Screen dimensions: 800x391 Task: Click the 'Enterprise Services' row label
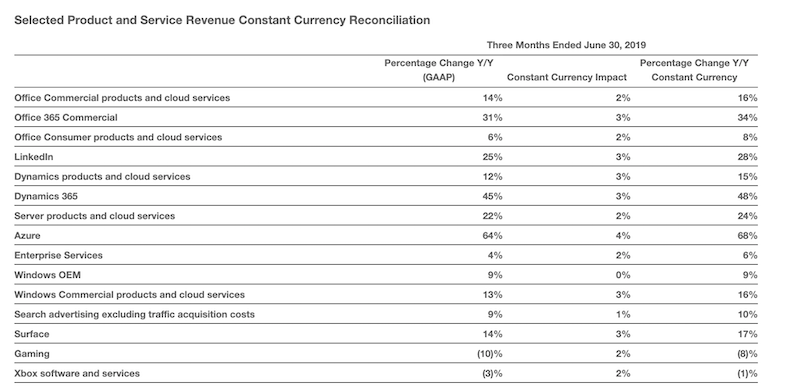[58, 255]
